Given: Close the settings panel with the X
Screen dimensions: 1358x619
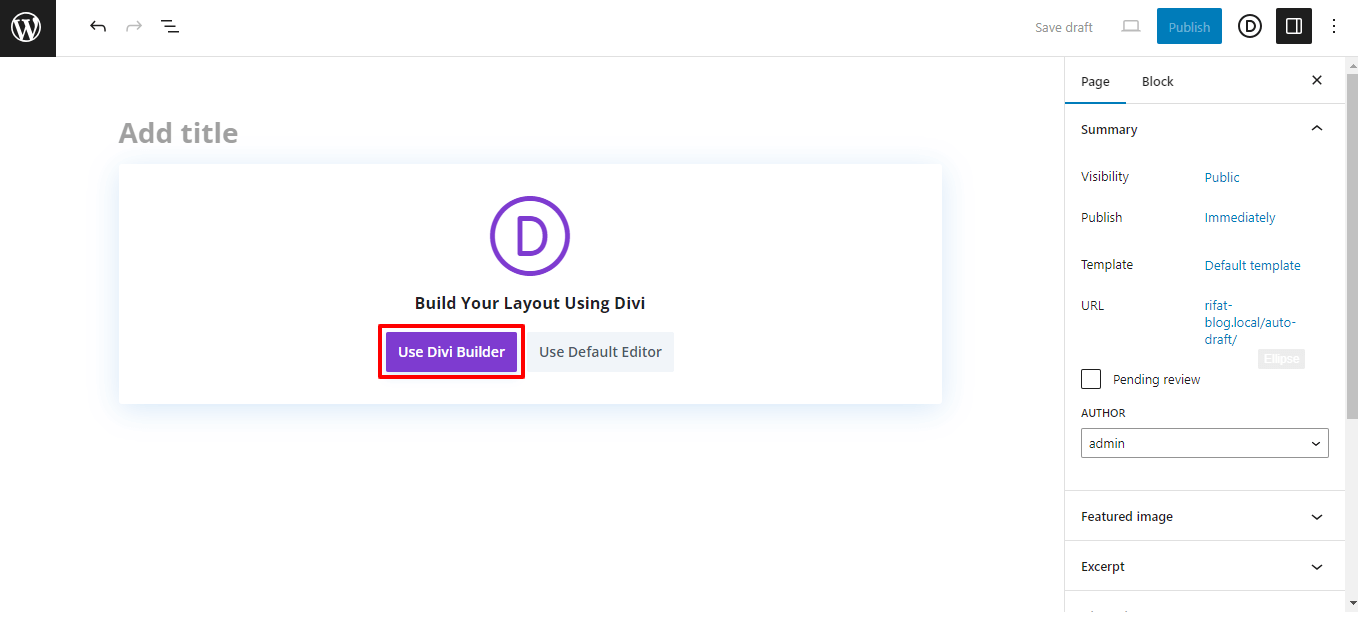Looking at the screenshot, I should click(1316, 80).
